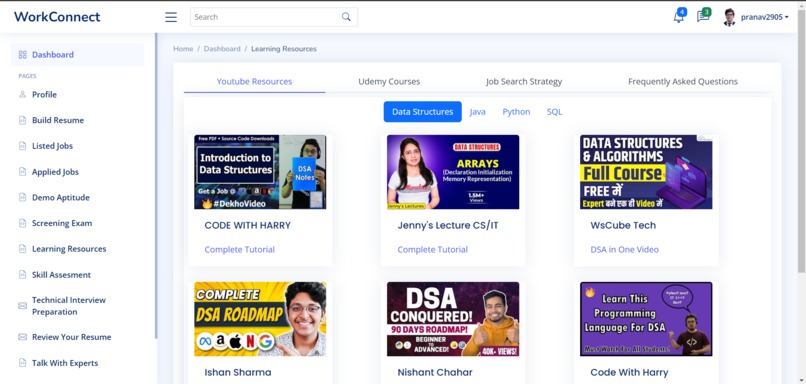Click the sidebar vertical scrollbar
This screenshot has height=384, width=806.
point(156,186)
